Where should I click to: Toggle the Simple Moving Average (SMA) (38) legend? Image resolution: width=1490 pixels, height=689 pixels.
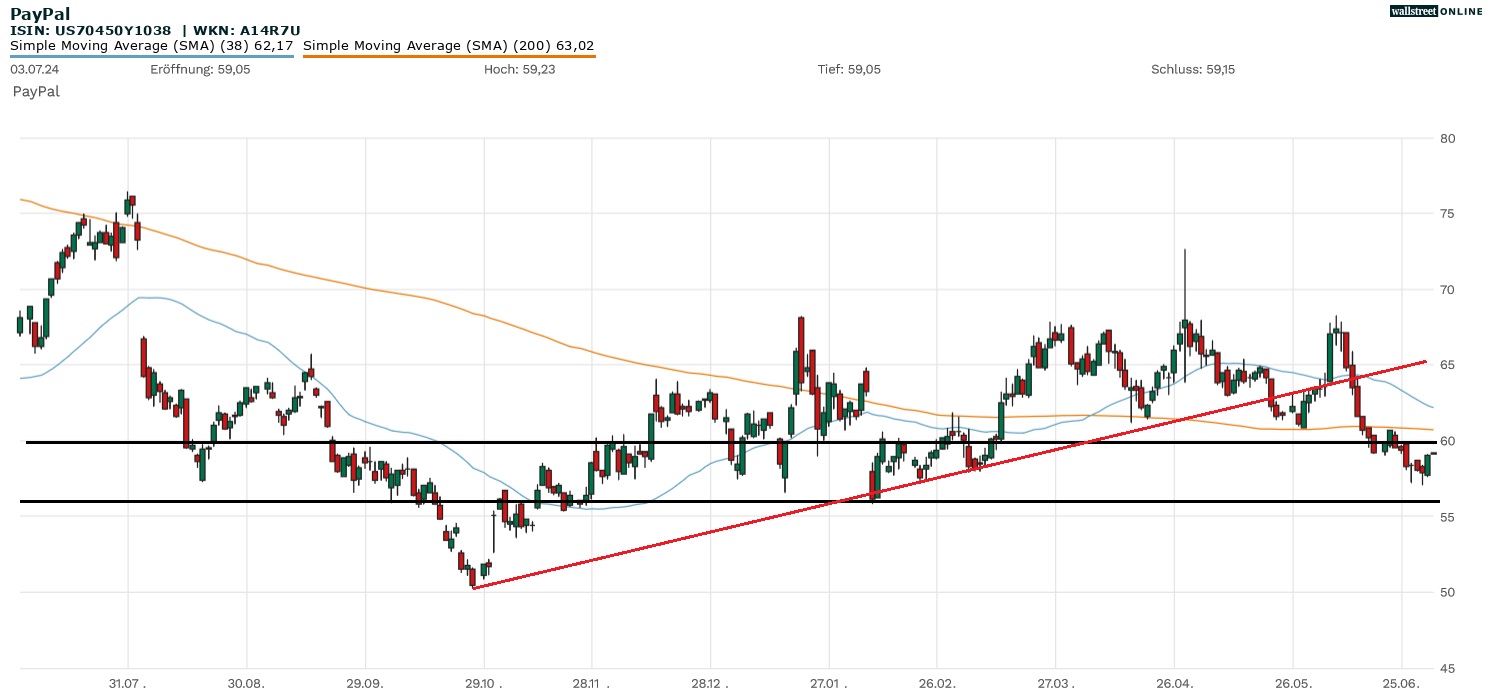[x=151, y=45]
